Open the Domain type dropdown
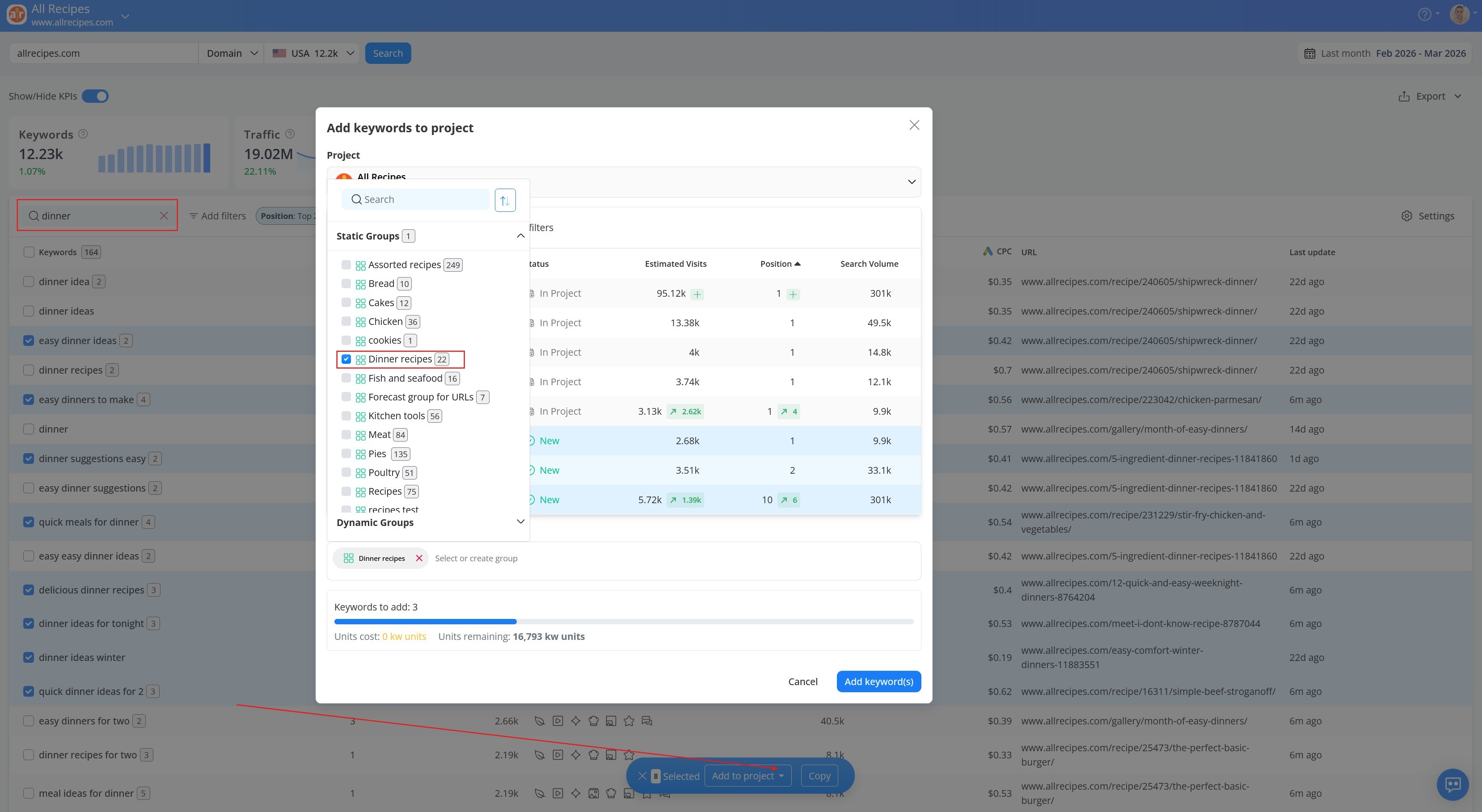This screenshot has width=1482, height=812. [231, 54]
